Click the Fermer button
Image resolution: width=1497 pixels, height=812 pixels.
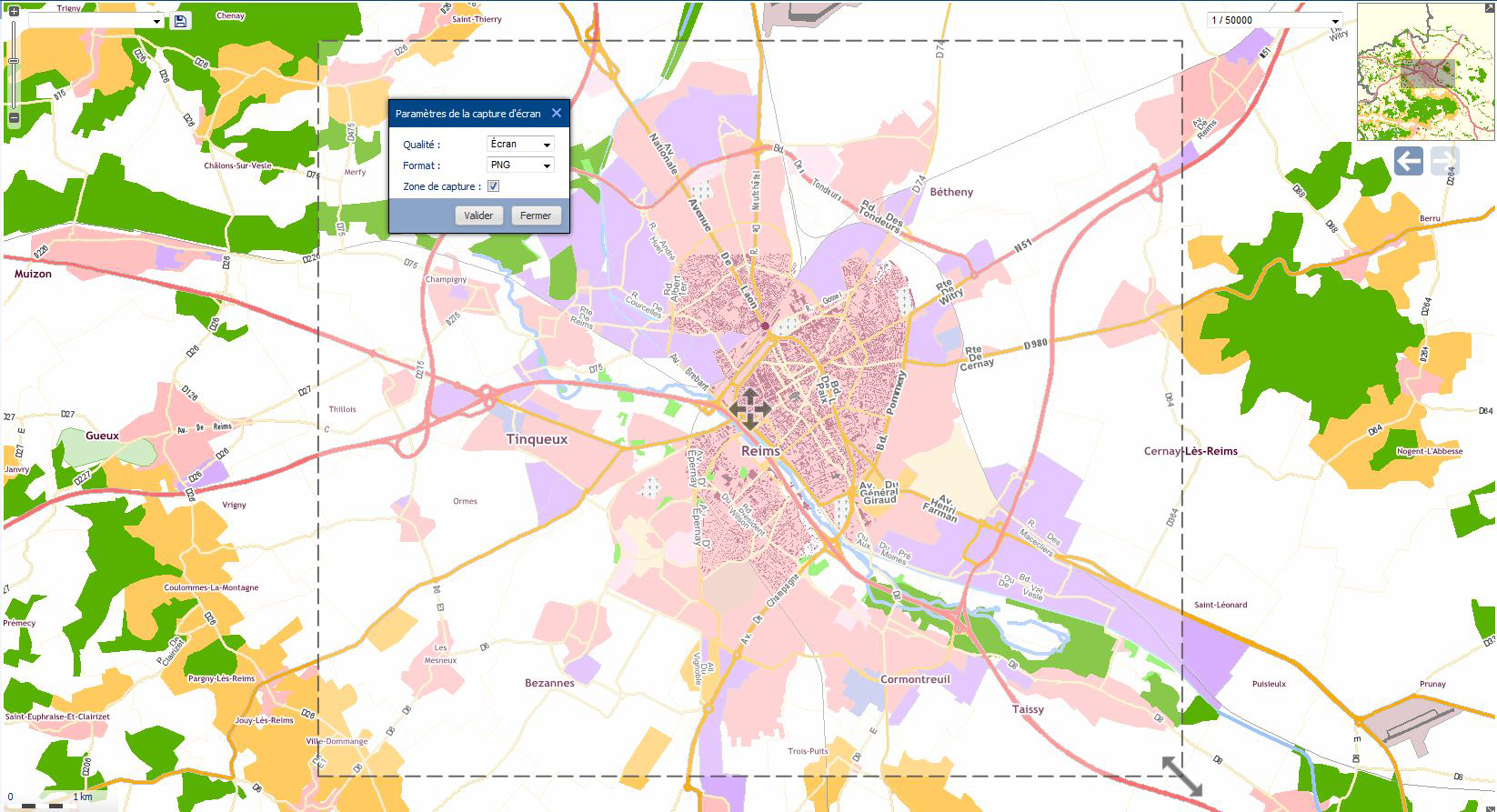tap(536, 216)
